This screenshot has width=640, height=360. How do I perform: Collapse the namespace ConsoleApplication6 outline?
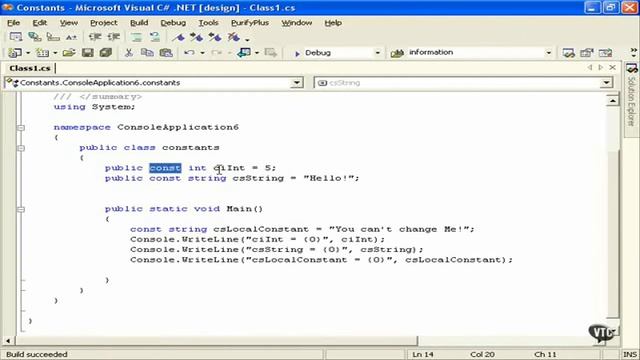coord(21,127)
